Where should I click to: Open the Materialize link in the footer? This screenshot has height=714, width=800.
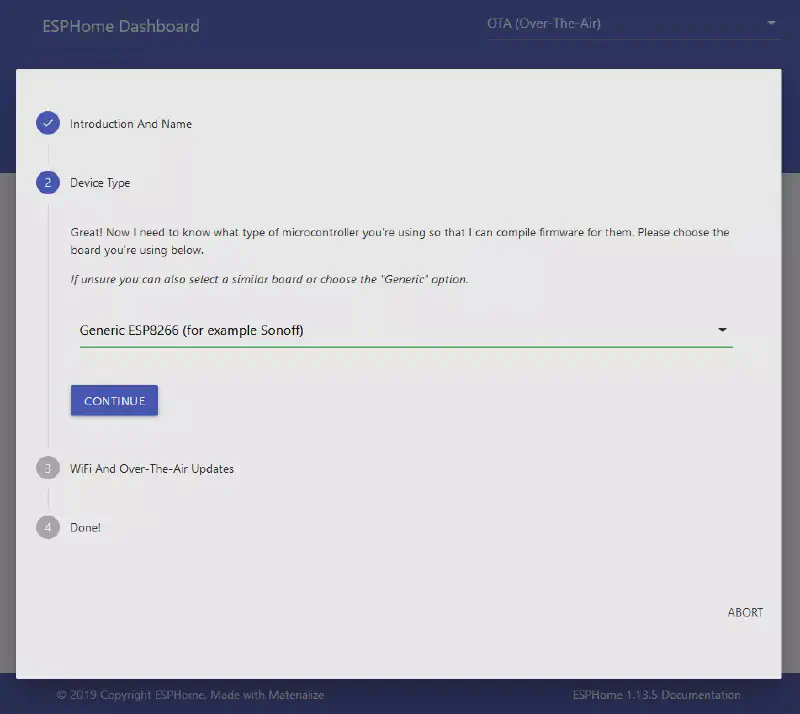(293, 695)
